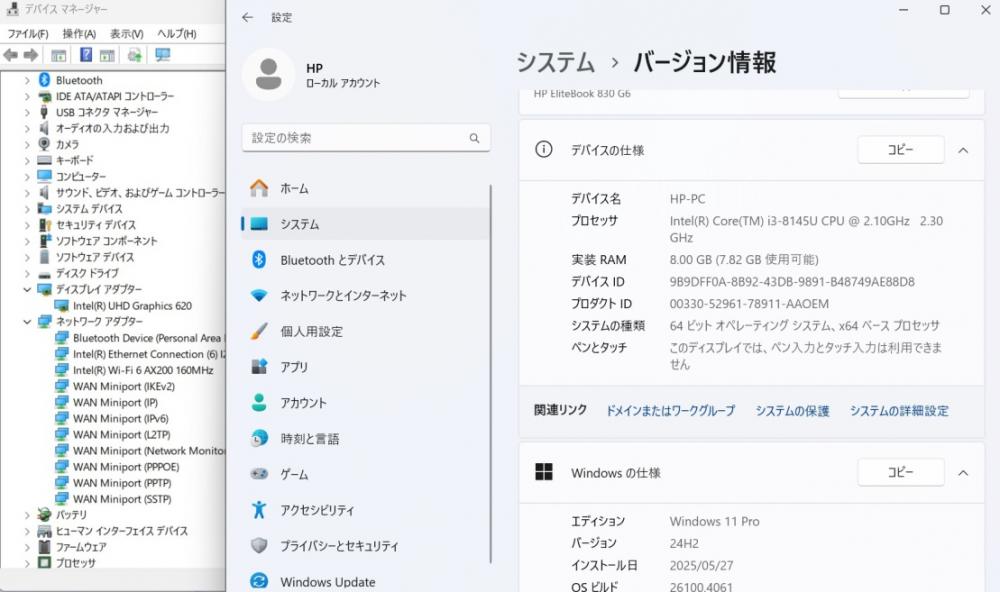Select the セキュリティ デバイス tree item
1000x592 pixels.
click(x=96, y=225)
